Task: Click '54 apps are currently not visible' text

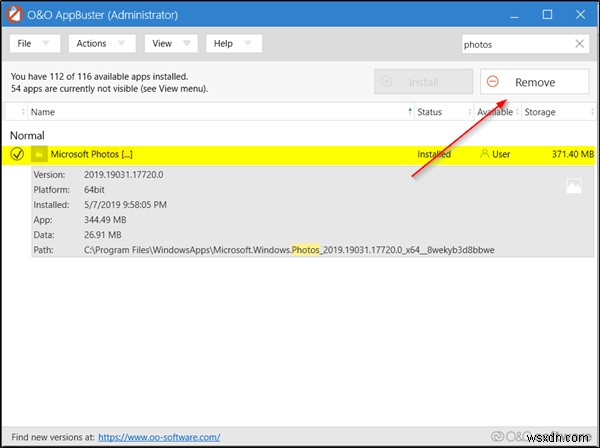Action: tap(109, 89)
